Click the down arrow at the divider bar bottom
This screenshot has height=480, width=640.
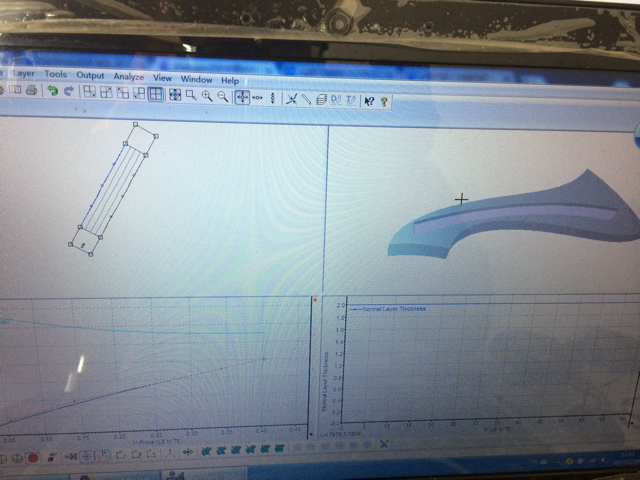tap(311, 434)
